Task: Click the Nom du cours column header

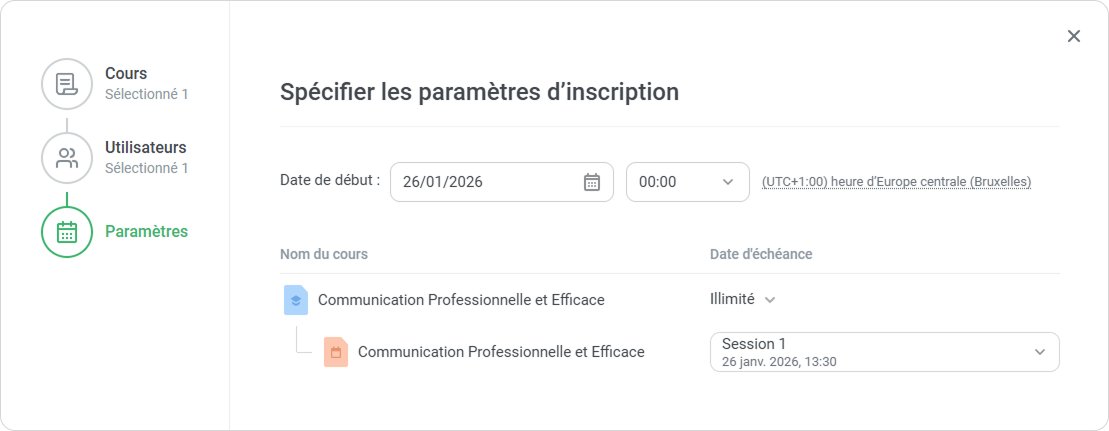Action: (324, 255)
